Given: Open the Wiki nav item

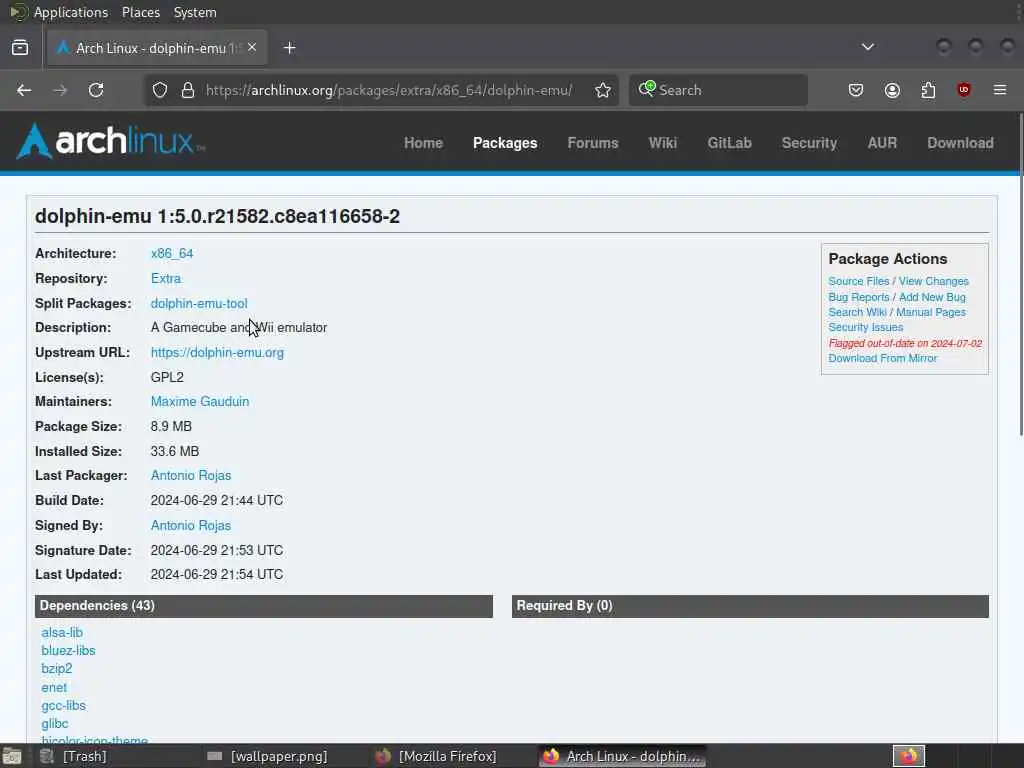Looking at the screenshot, I should [663, 143].
